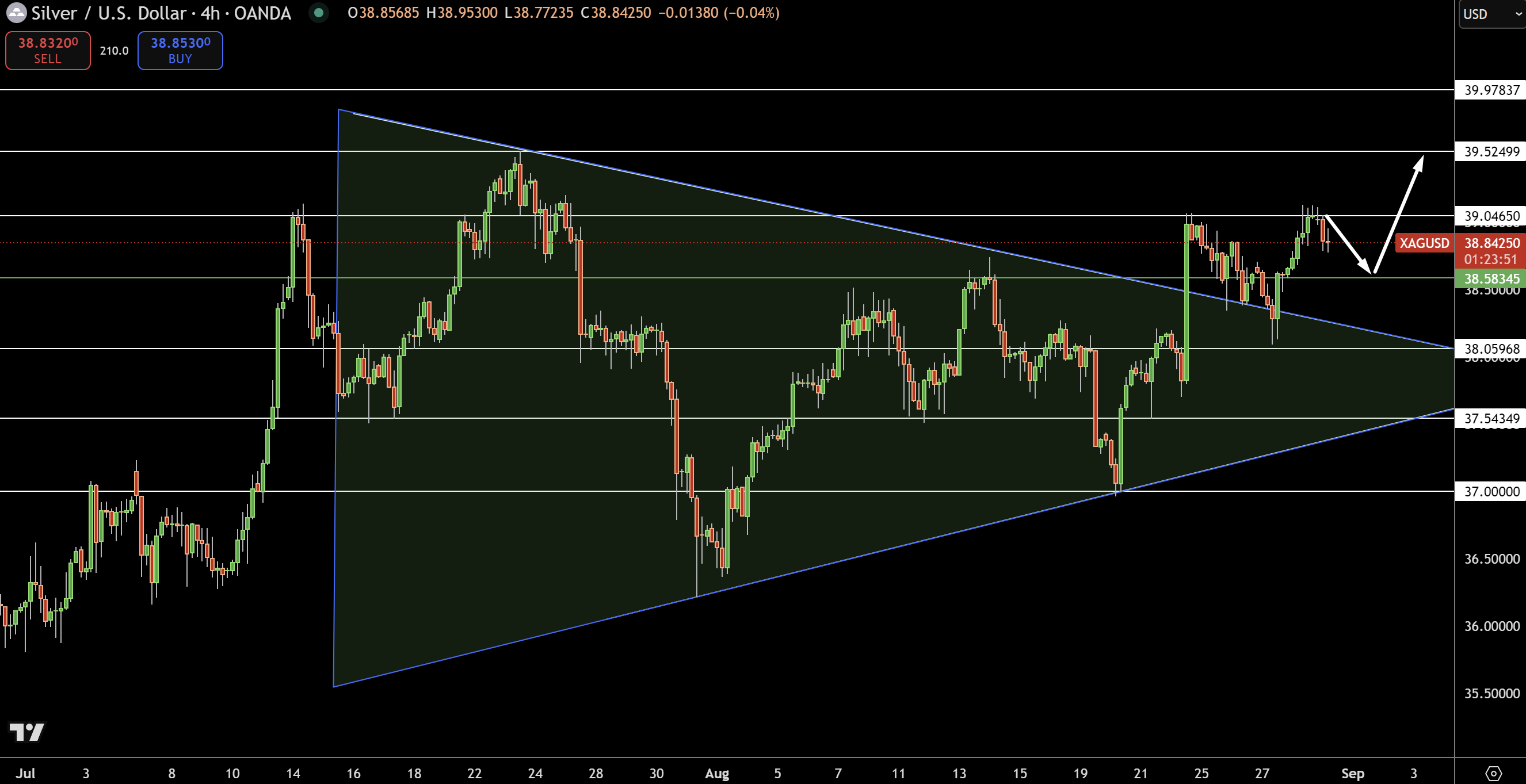Click the TradingView logo
Image resolution: width=1526 pixels, height=784 pixels.
coord(26,732)
